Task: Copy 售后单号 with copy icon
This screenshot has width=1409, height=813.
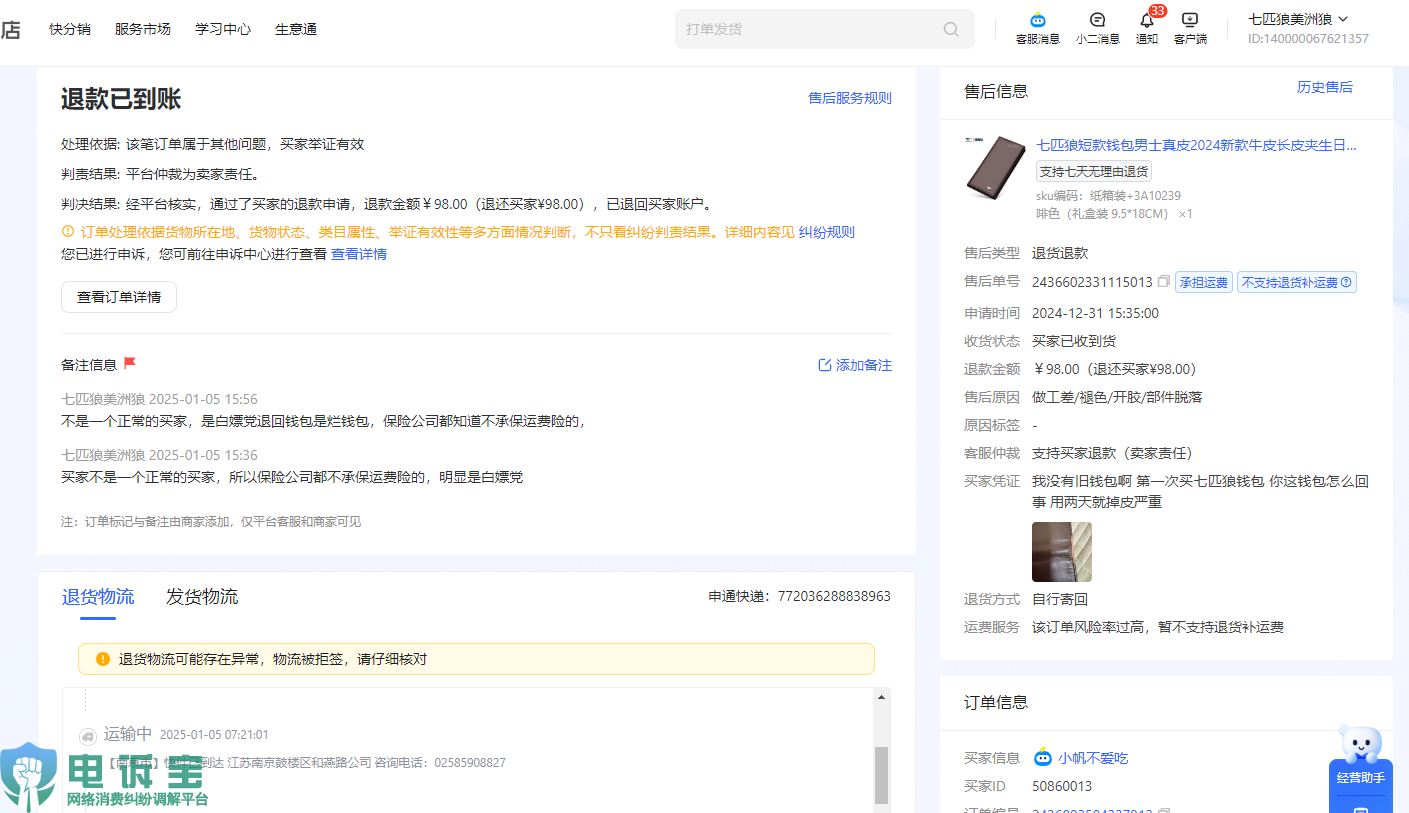Action: pos(1164,282)
